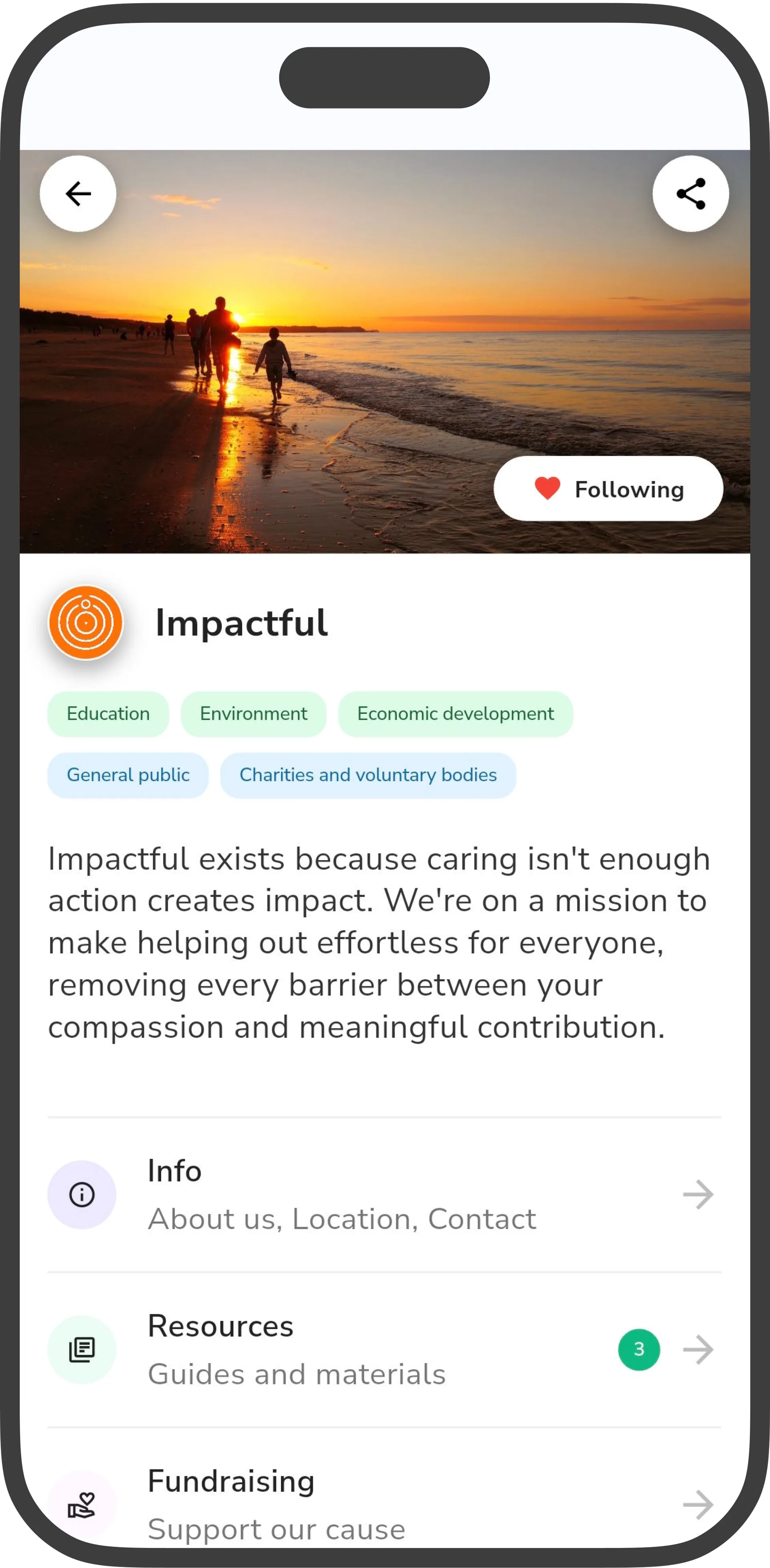Tap the Economic development tag
770x1568 pixels.
coord(455,713)
